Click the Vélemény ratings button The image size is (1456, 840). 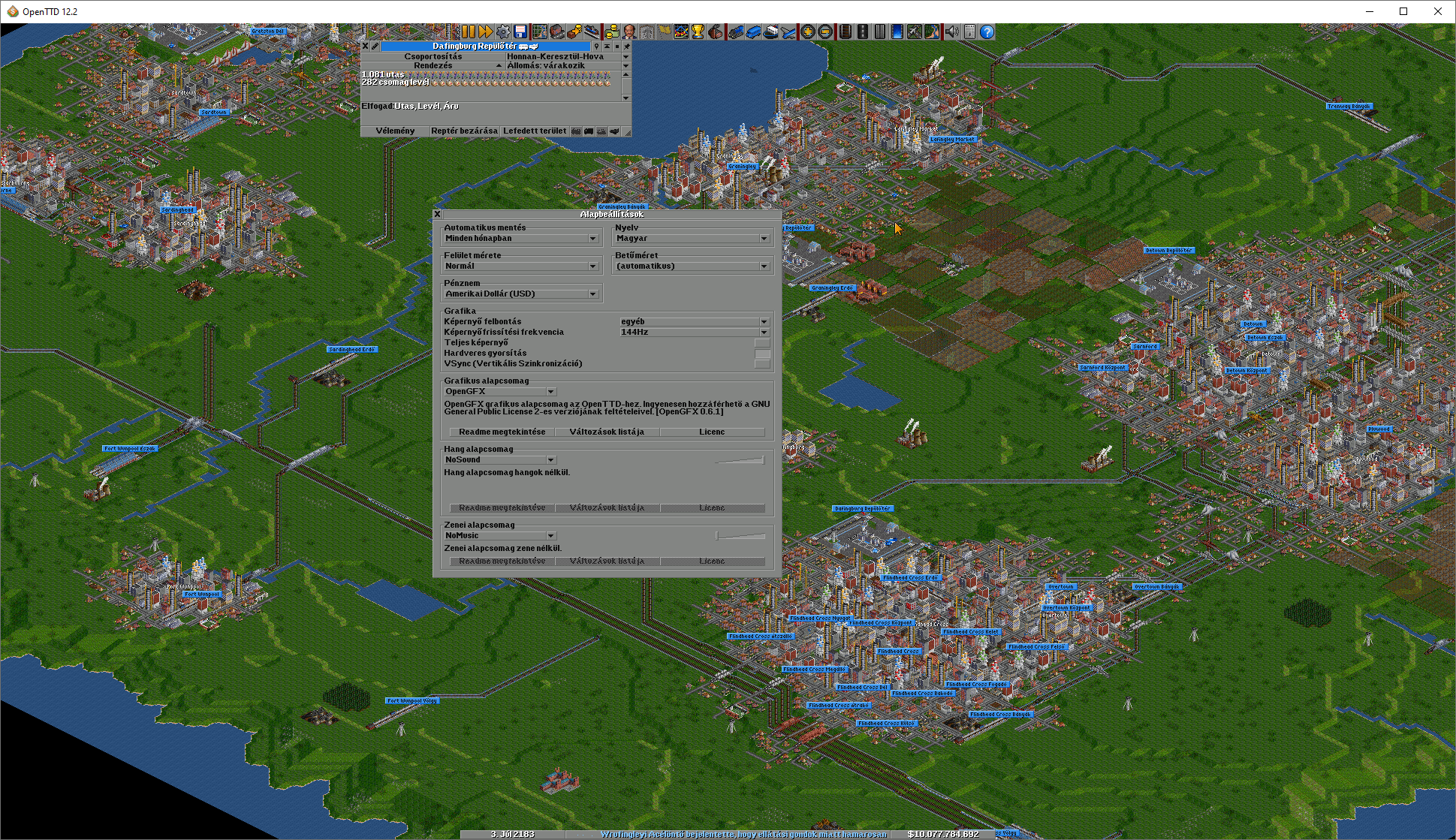(395, 131)
